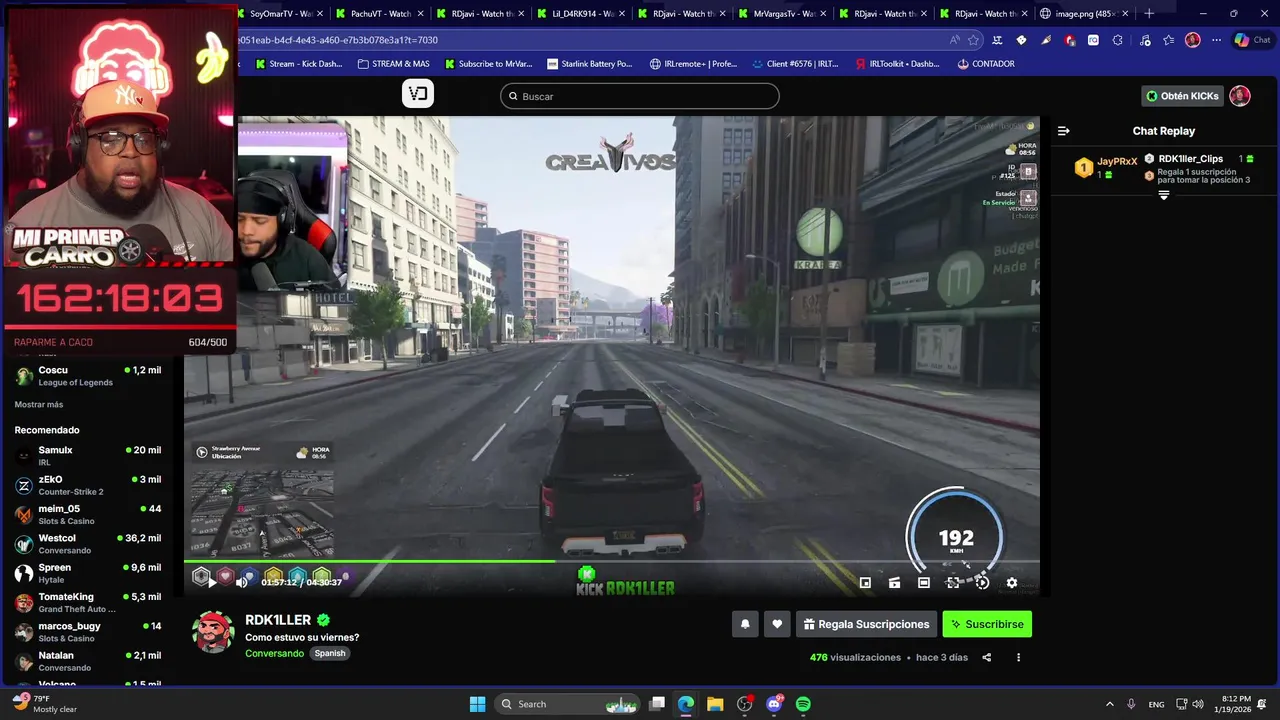Click the RDK1LLER channel name
1280x720 pixels.
click(278, 620)
